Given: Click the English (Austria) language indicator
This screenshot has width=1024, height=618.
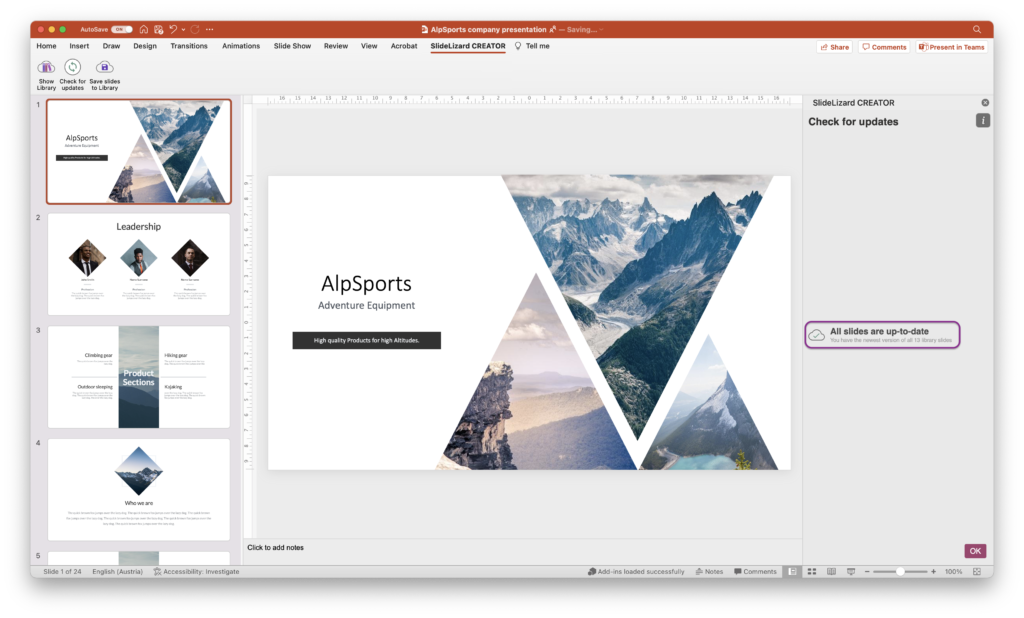Looking at the screenshot, I should pyautogui.click(x=118, y=572).
